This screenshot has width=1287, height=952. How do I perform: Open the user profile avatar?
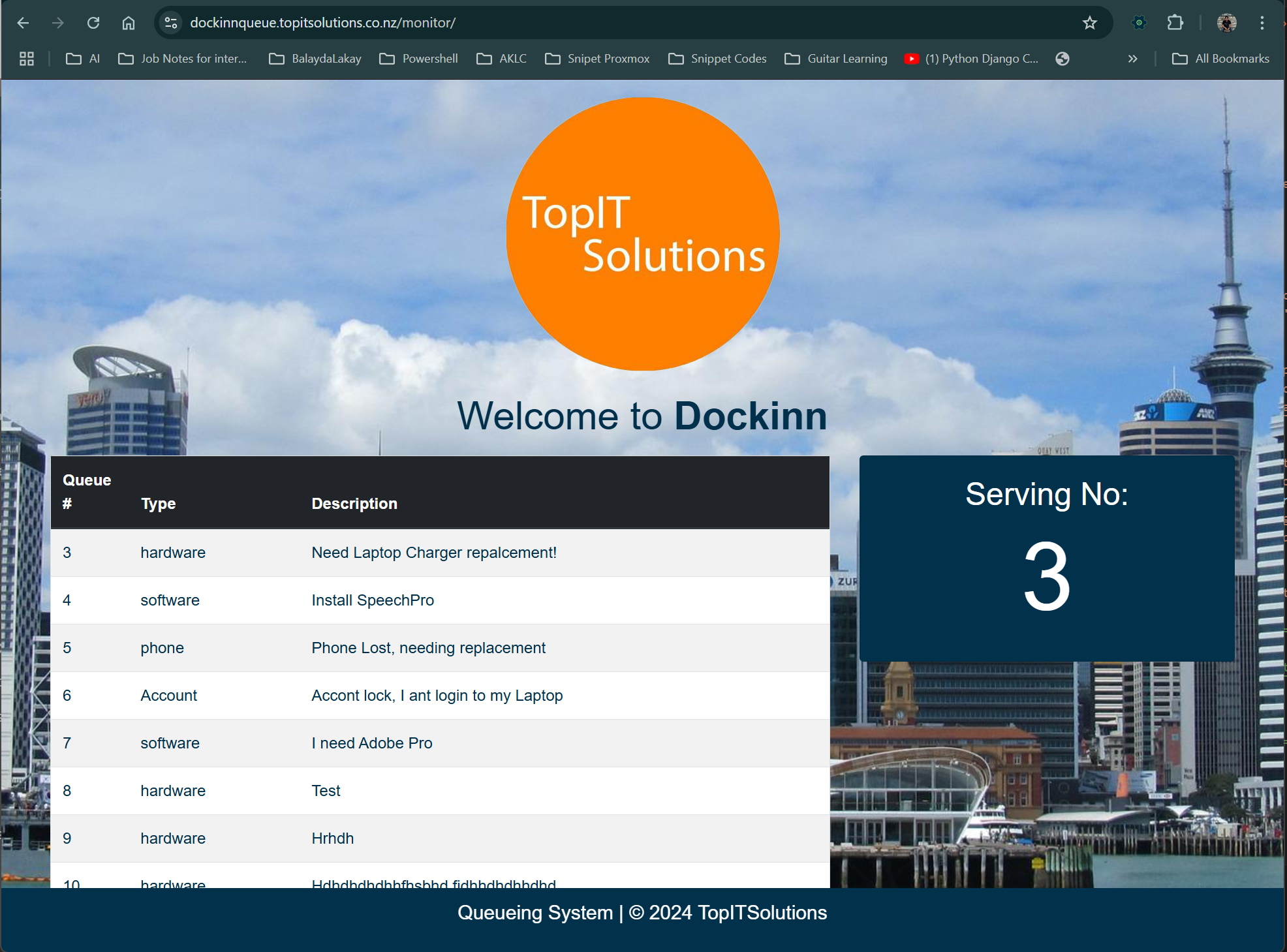1227,23
